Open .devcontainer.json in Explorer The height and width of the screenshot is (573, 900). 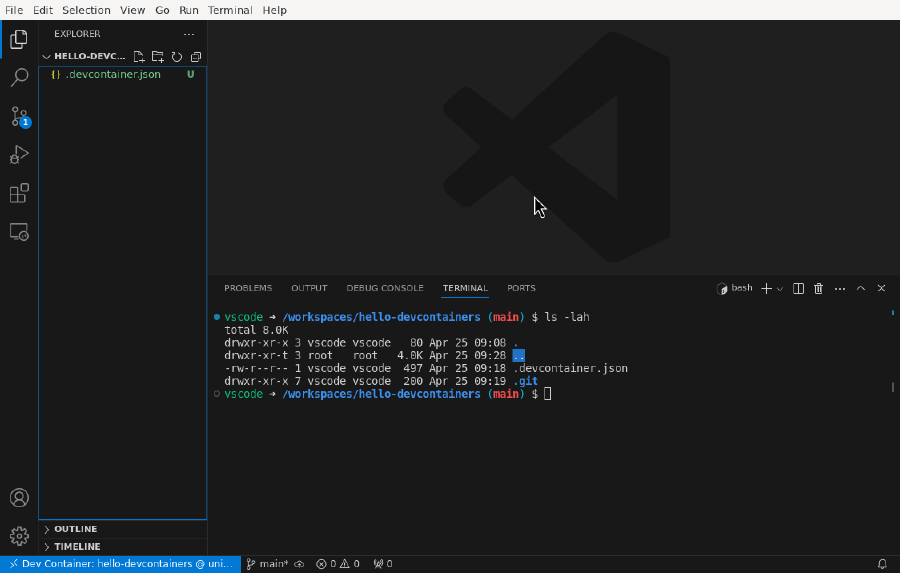pos(123,74)
